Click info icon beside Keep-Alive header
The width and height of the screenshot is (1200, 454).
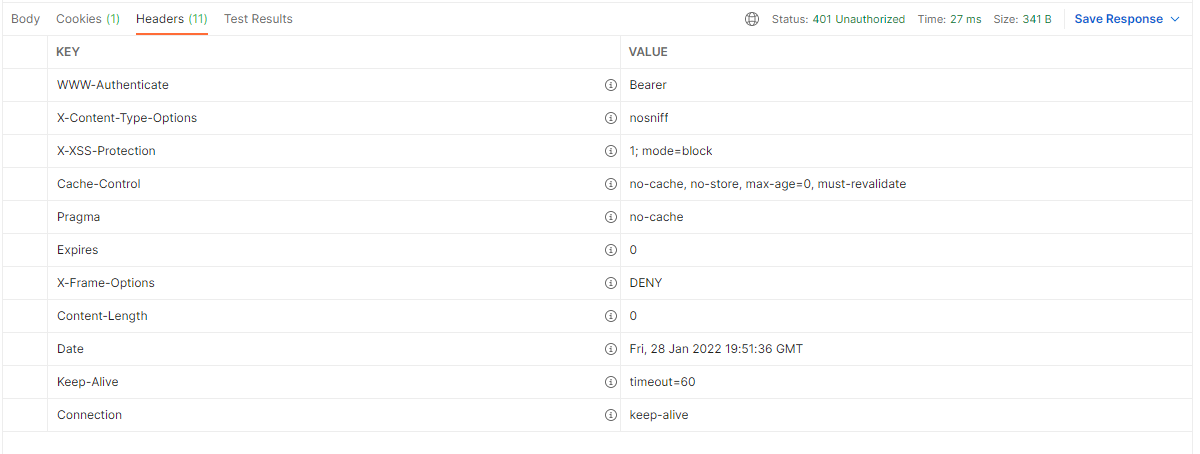coord(610,382)
